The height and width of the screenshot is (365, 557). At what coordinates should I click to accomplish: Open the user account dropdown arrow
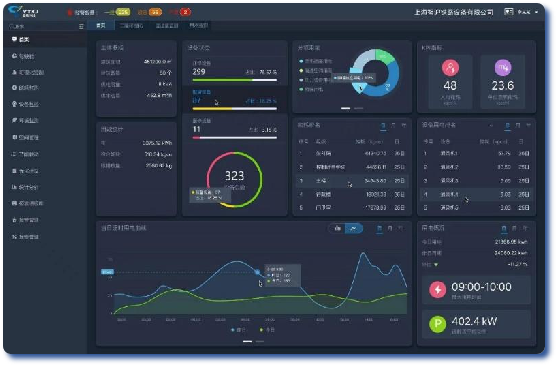click(x=536, y=12)
